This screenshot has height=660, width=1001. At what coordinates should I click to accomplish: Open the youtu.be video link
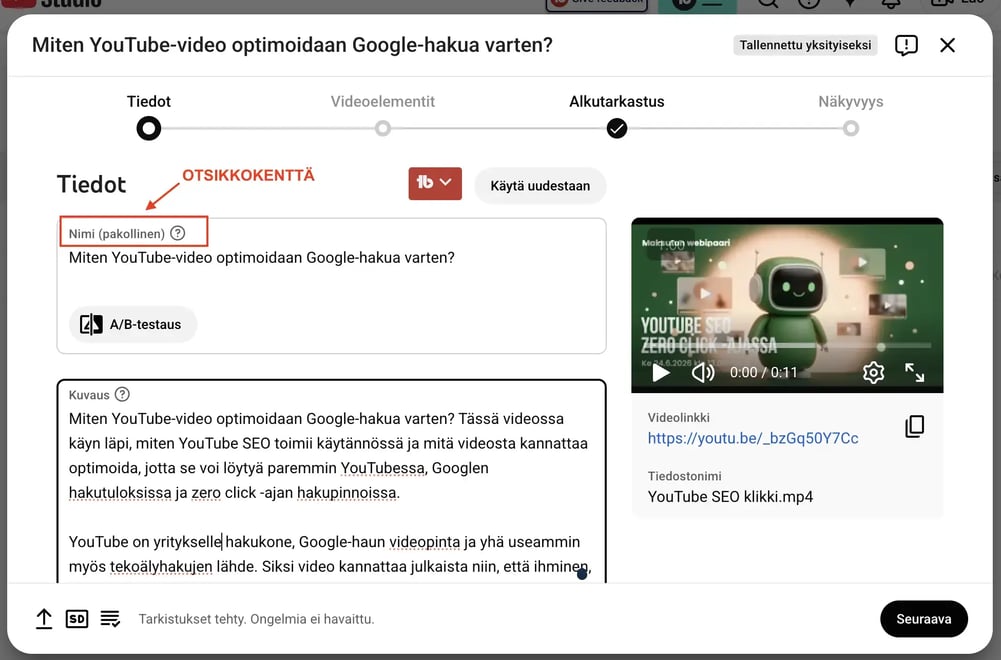(x=753, y=438)
